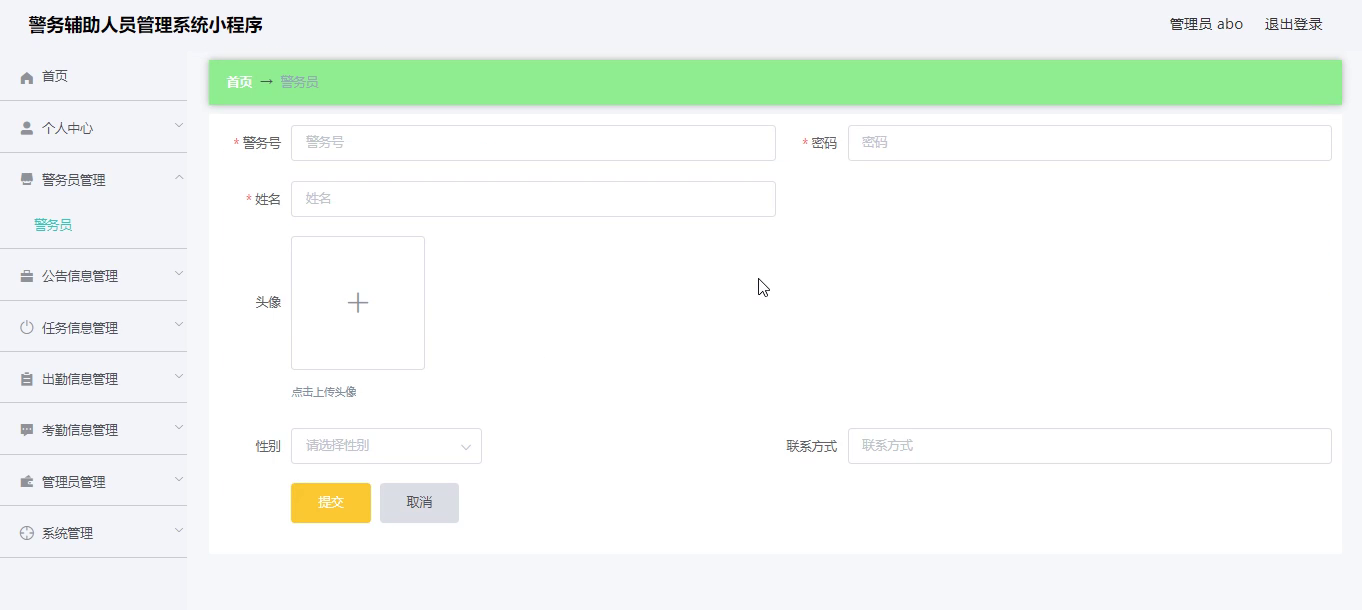The image size is (1362, 610).
Task: Click the power icon beside 任务信息管理
Action: pyautogui.click(x=27, y=328)
